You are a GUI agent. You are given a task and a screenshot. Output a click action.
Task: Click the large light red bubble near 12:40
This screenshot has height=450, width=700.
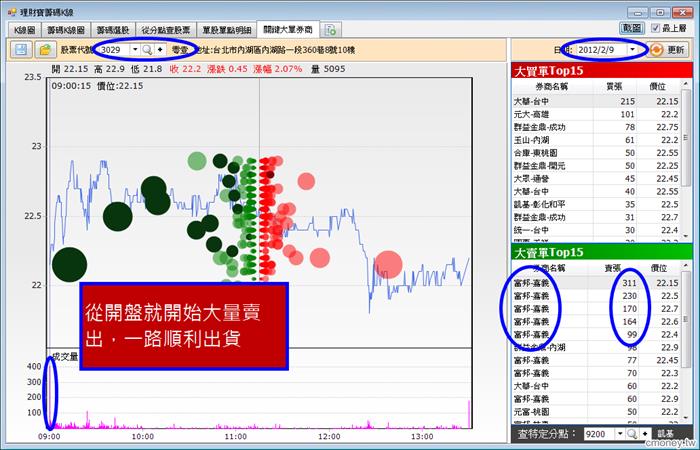pos(388,264)
